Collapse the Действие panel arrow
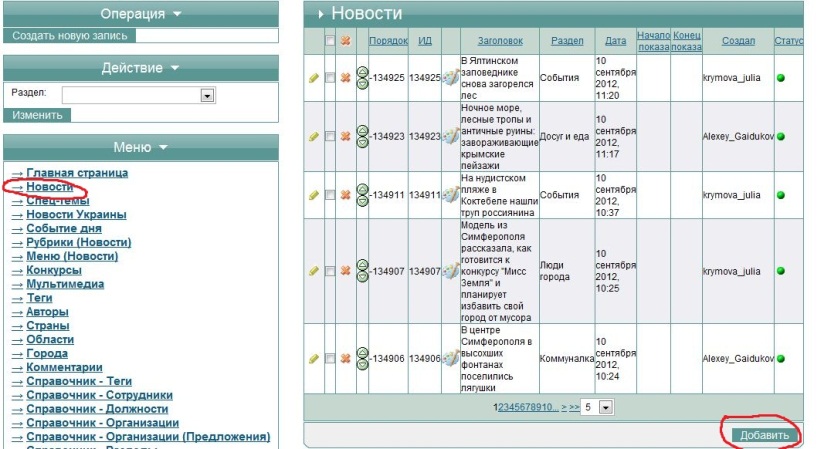The width and height of the screenshot is (824, 449). tap(175, 68)
